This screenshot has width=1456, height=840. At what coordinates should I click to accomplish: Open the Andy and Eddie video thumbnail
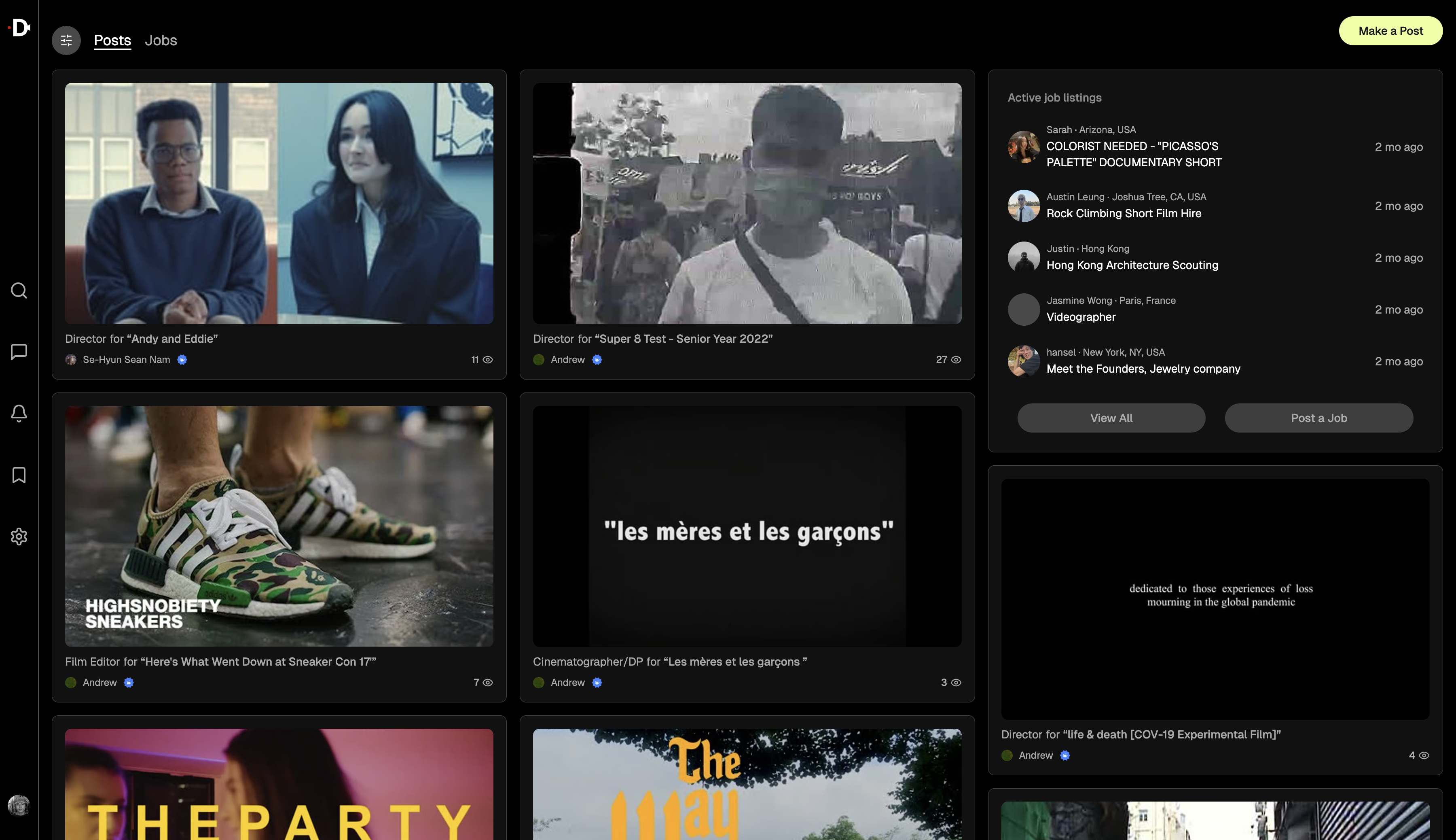279,203
